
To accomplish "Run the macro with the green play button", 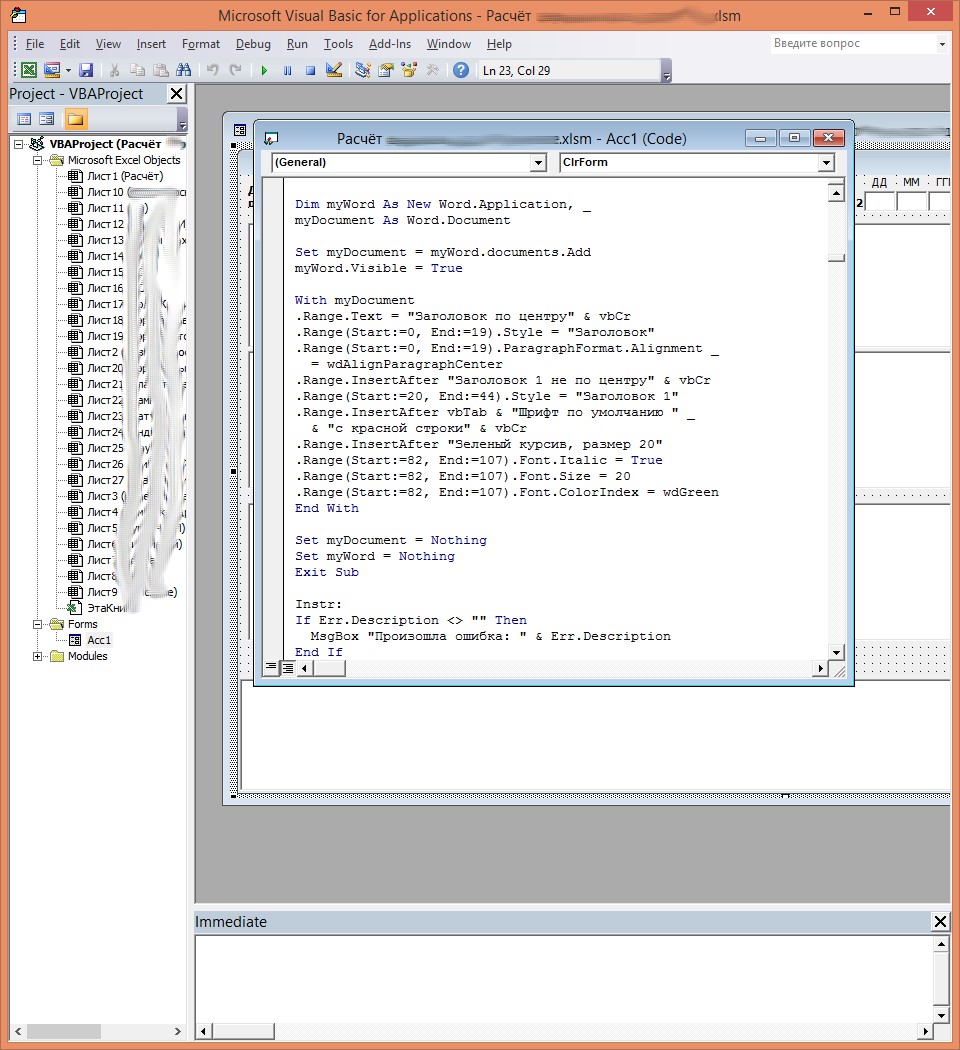I will [264, 70].
